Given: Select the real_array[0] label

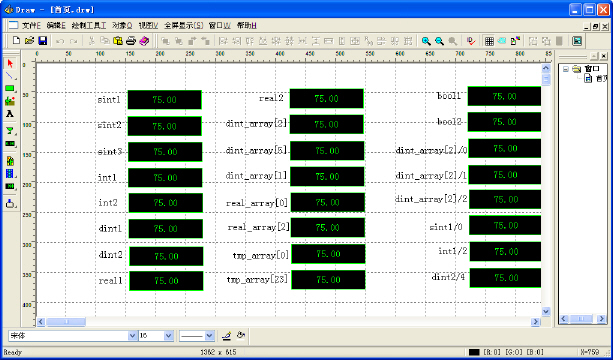Looking at the screenshot, I should point(257,203).
